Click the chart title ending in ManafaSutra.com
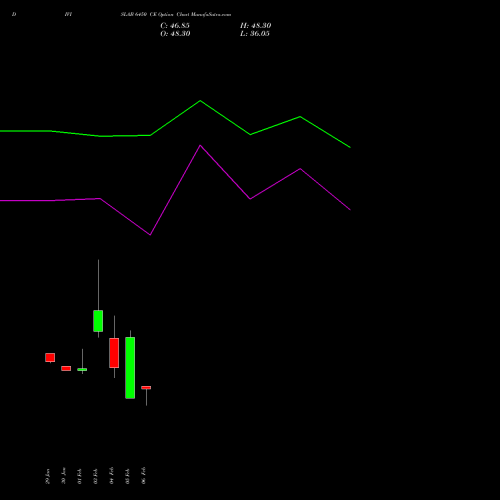The image size is (500, 500). [x=176, y=15]
